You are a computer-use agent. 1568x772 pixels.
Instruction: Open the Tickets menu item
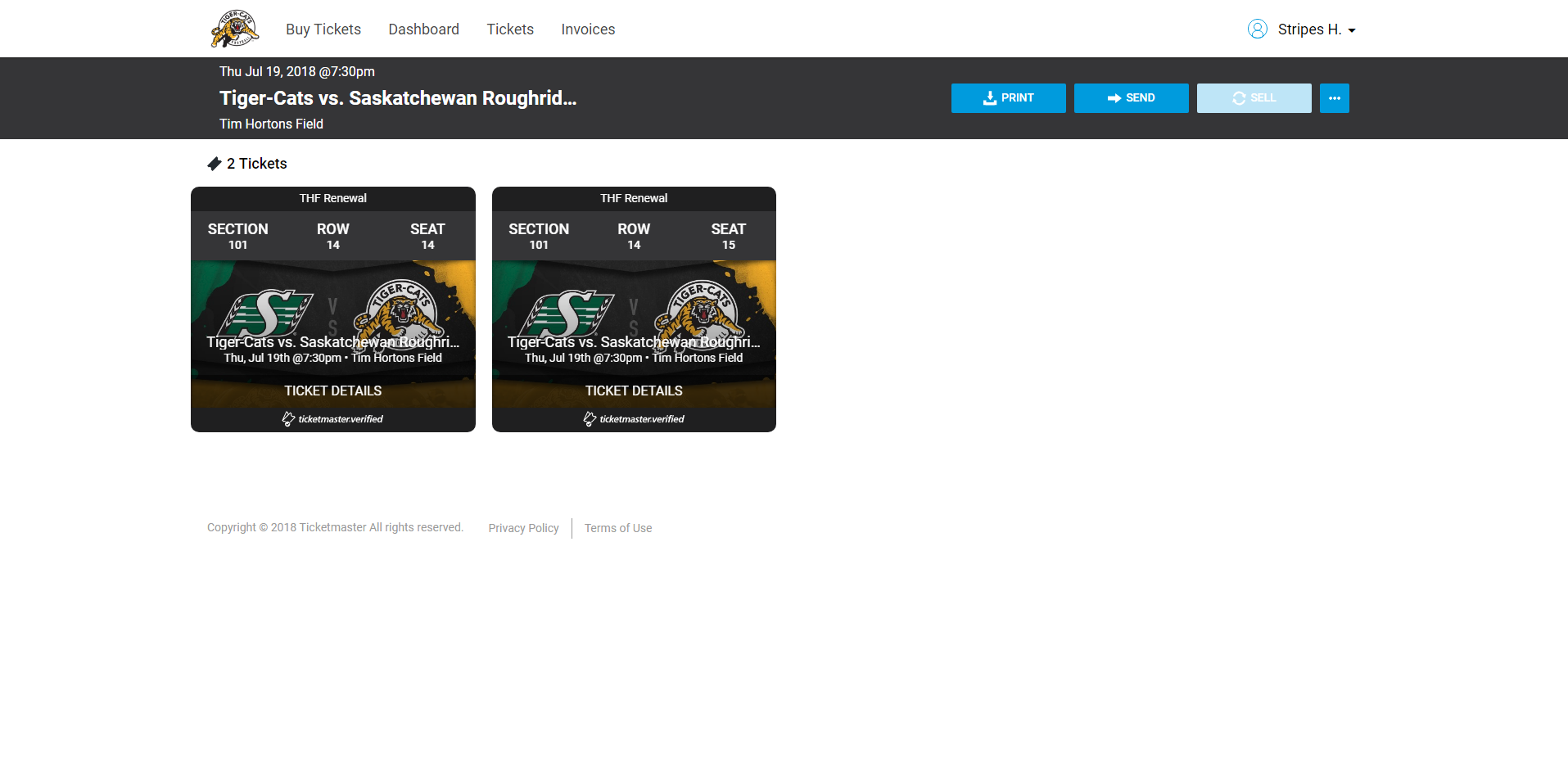coord(510,29)
